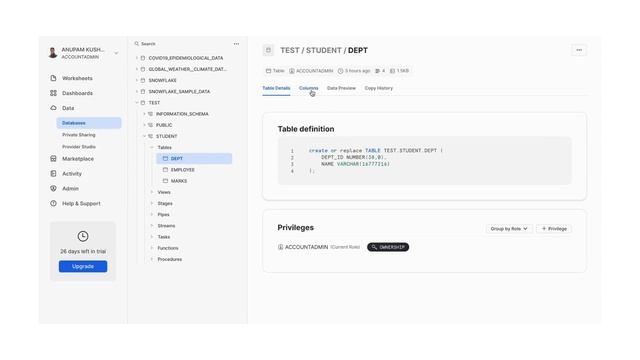
Task: Open the table actions ellipsis menu
Action: [x=579, y=50]
